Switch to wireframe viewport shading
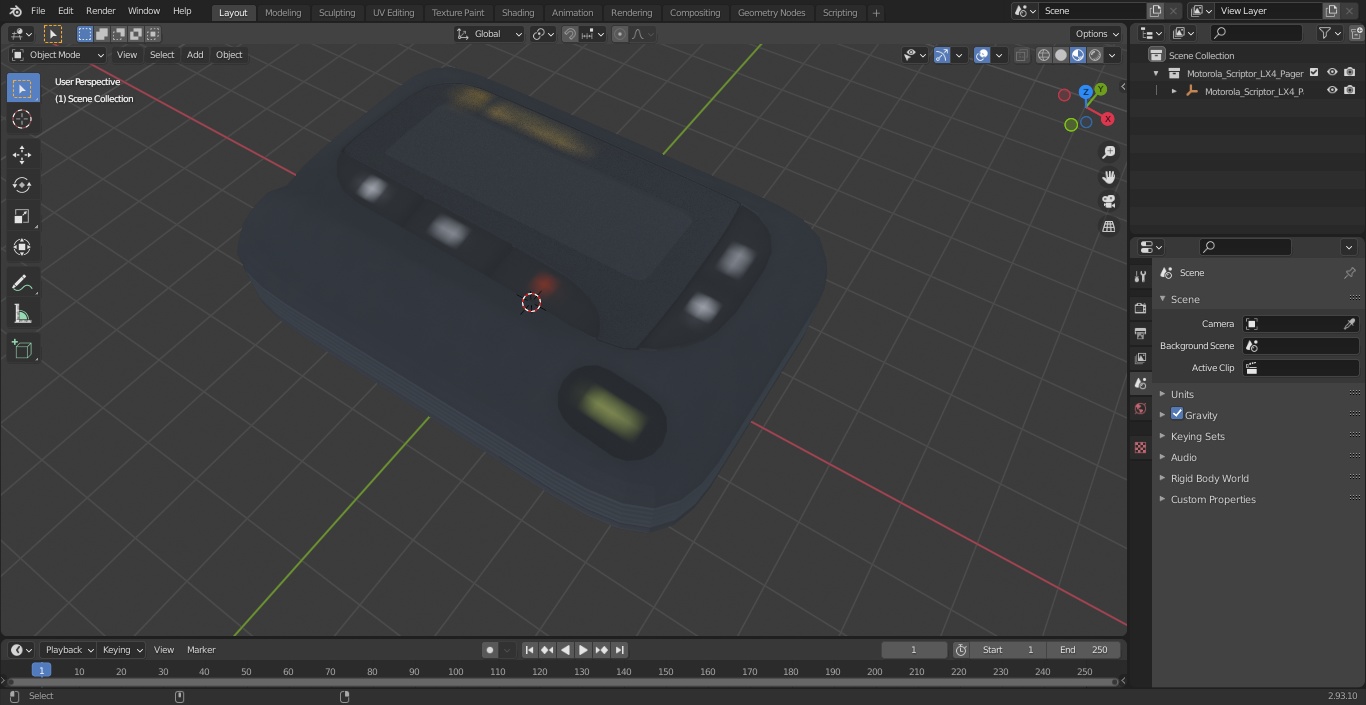The image size is (1366, 705). [1044, 55]
